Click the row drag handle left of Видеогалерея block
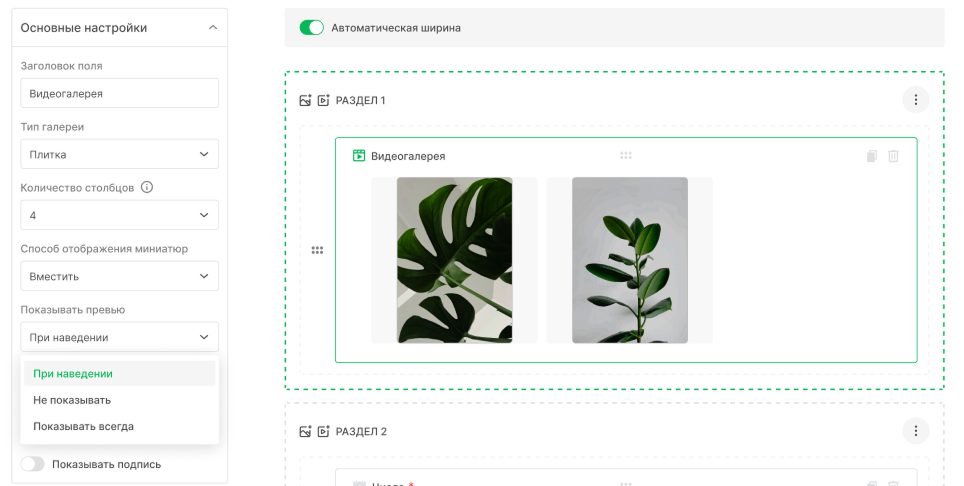Viewport: 964px width, 486px height. click(317, 250)
